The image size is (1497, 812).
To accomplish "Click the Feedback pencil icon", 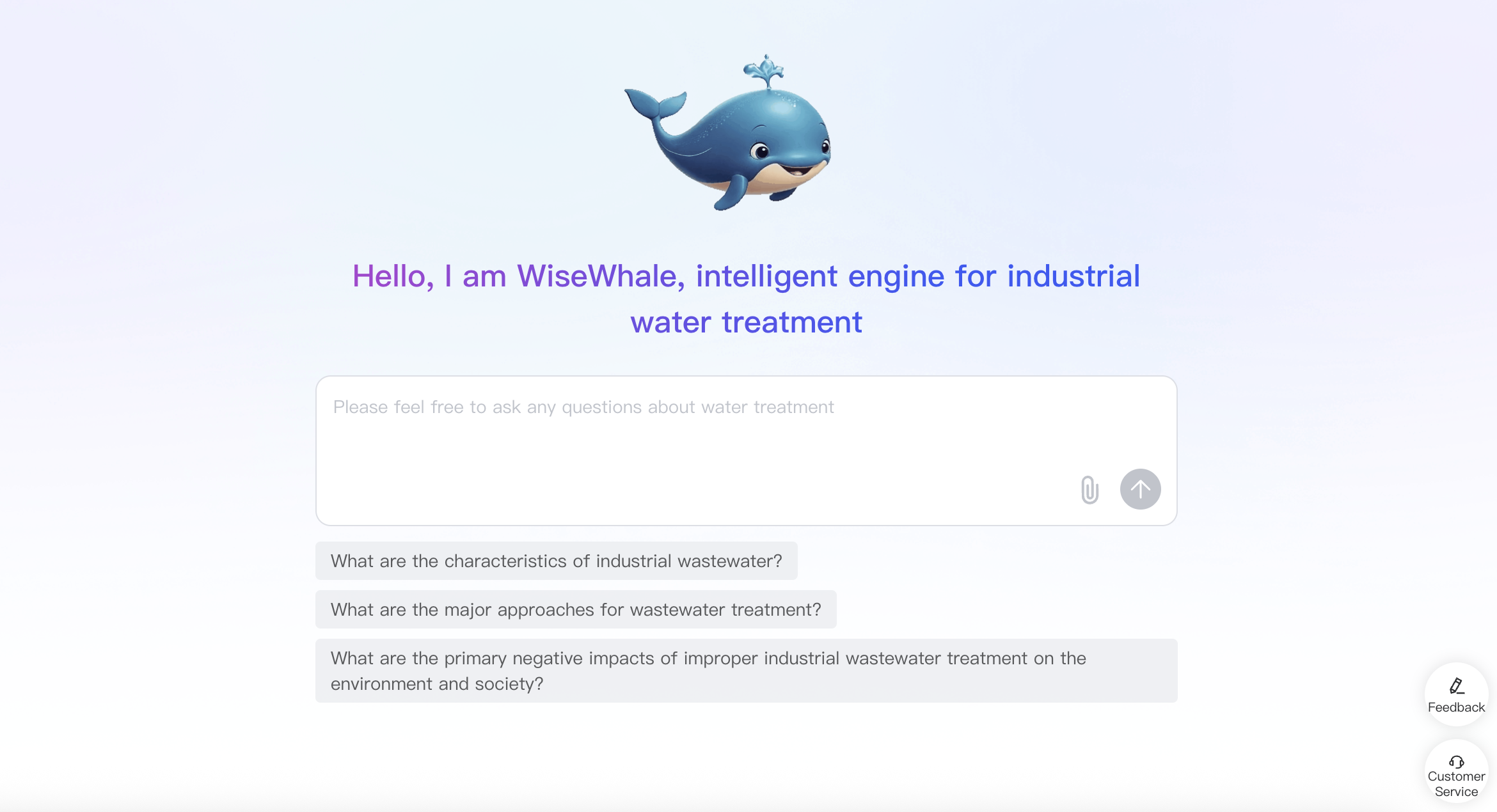I will 1456,686.
